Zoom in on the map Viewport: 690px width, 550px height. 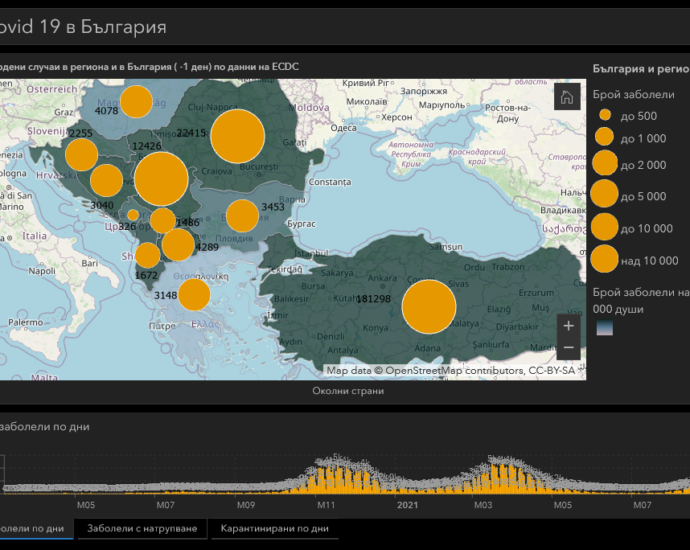(x=569, y=326)
